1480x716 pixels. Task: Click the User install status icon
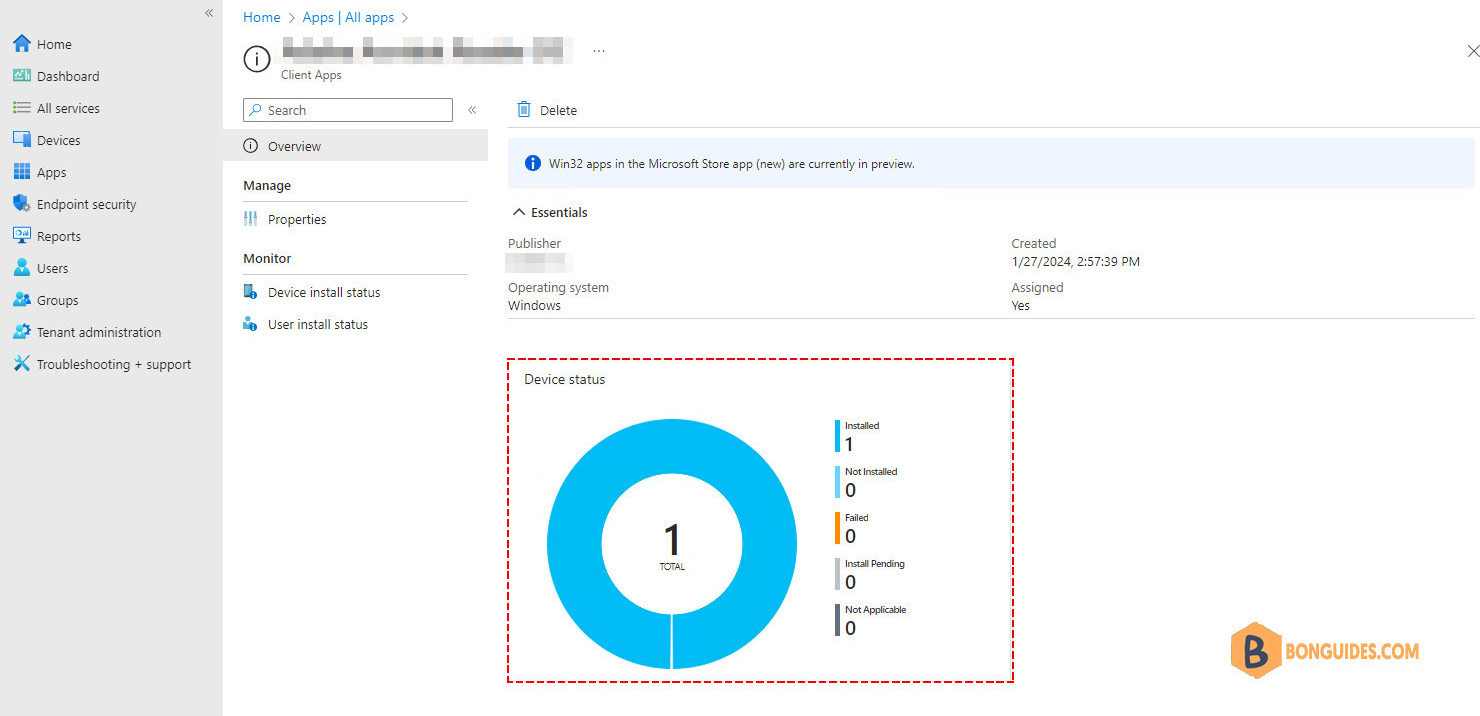(251, 324)
